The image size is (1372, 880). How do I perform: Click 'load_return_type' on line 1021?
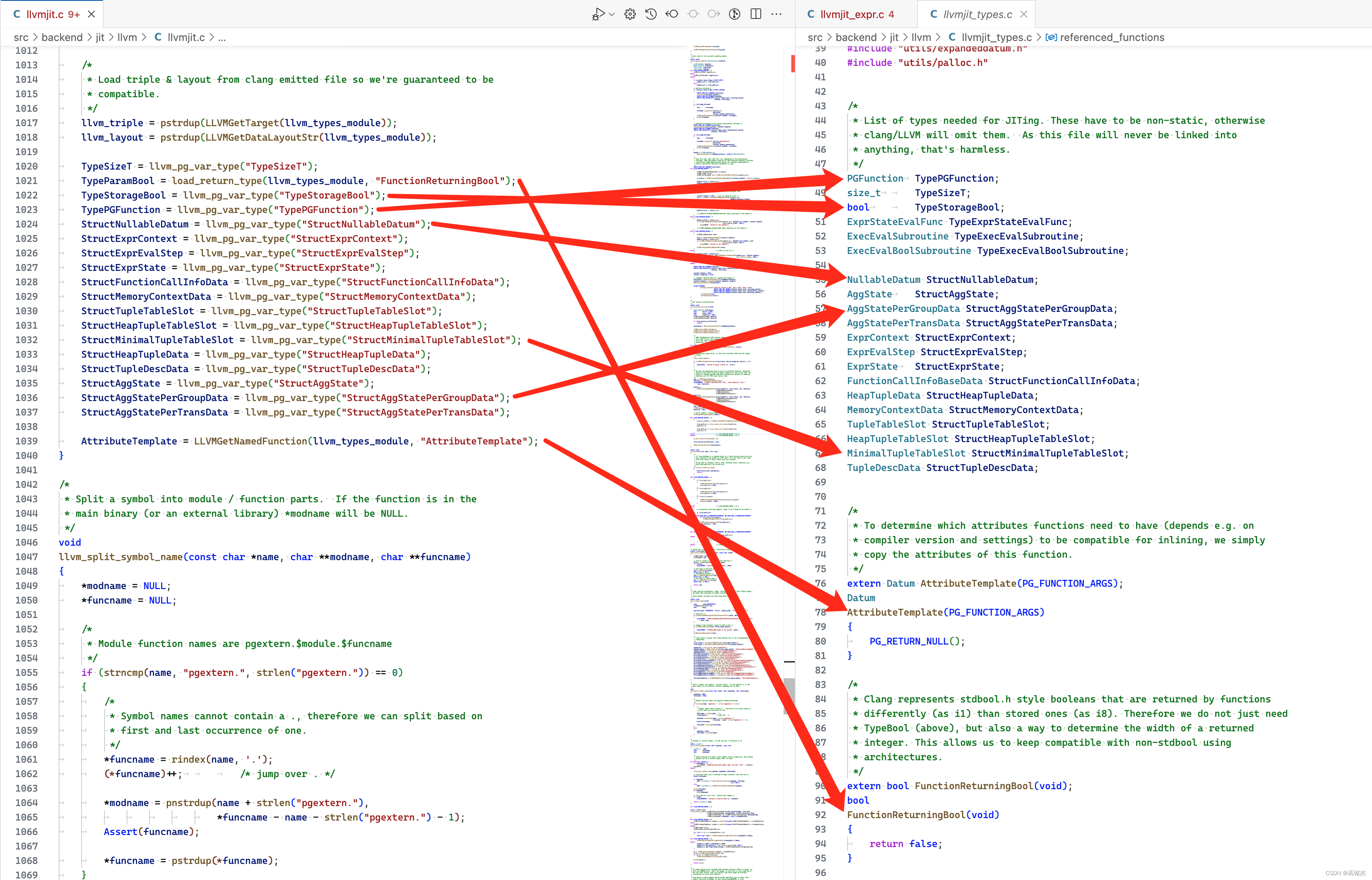[217, 181]
